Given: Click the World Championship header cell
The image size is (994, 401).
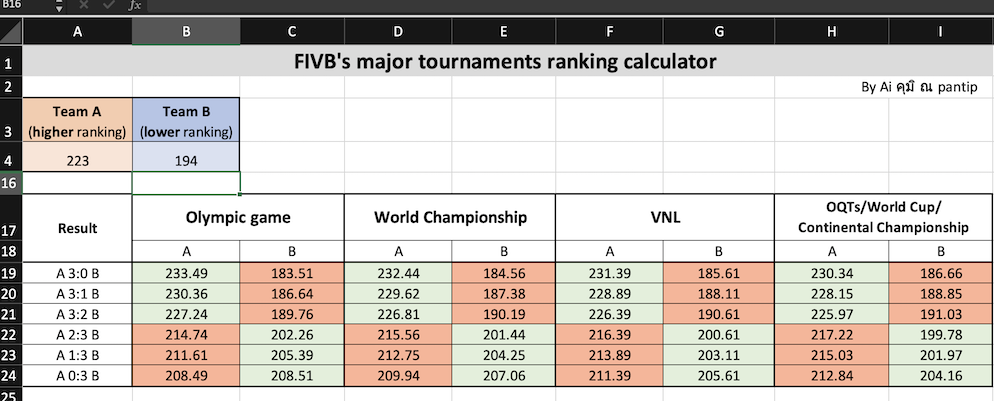Looking at the screenshot, I should coord(450,217).
